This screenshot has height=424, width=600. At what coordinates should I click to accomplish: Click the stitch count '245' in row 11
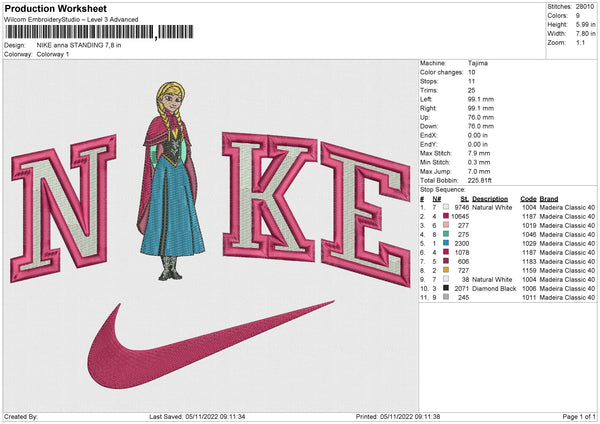(x=463, y=297)
